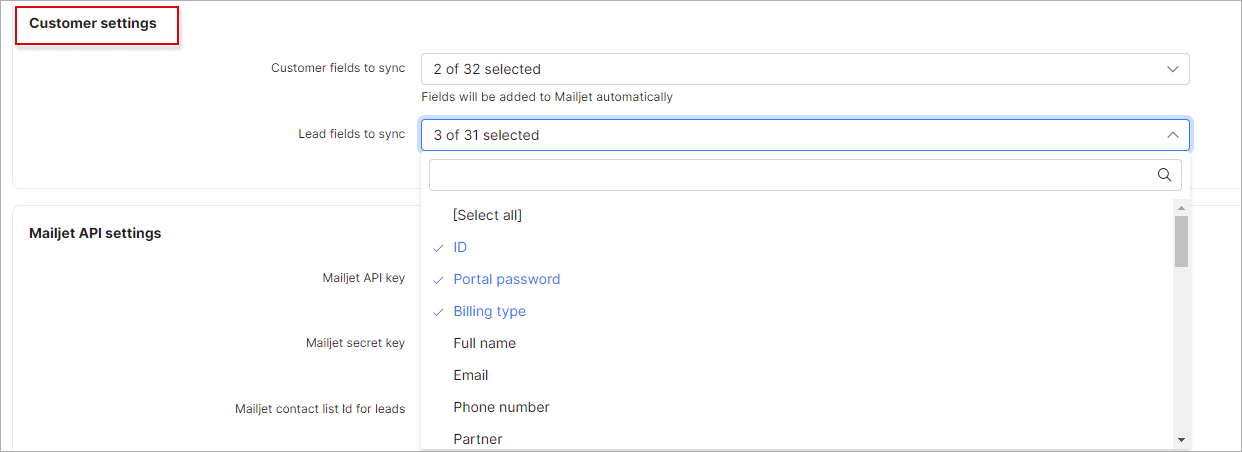Click the Customer settings heading
The width and height of the screenshot is (1242, 452).
click(x=93, y=23)
